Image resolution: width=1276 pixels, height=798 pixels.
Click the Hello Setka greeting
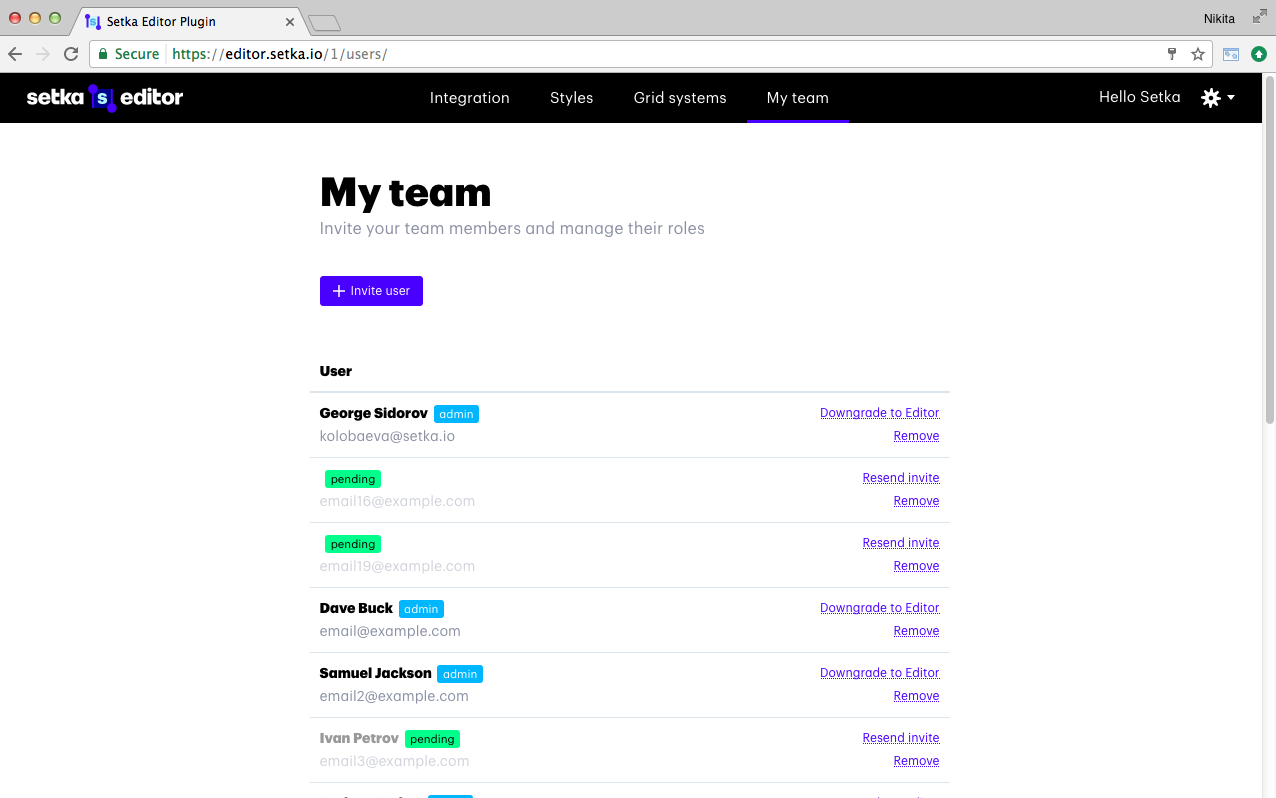pyautogui.click(x=1140, y=97)
